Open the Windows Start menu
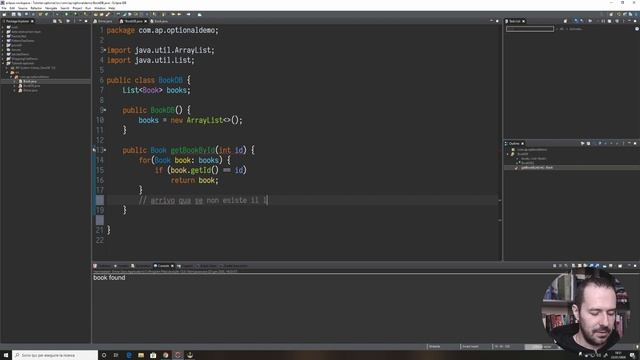Screen dimensions: 640x360 coord(6,355)
